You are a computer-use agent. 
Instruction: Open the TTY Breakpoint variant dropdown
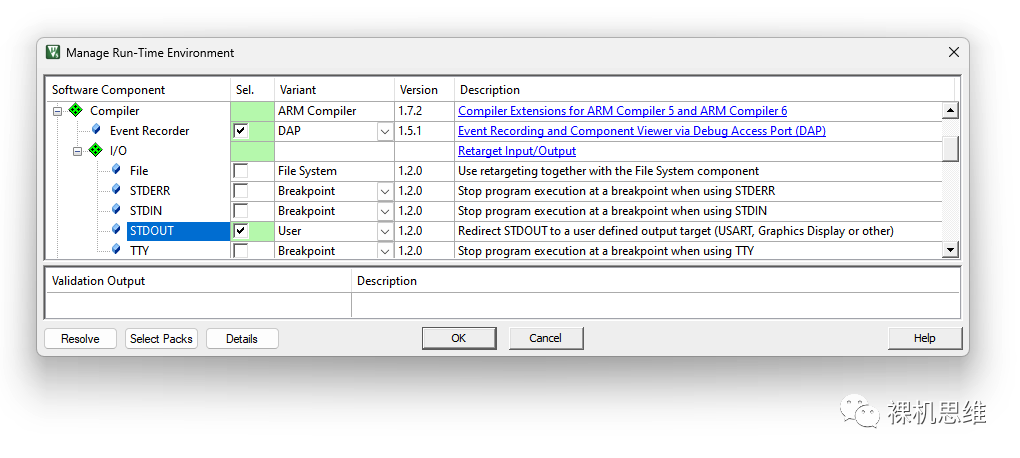(x=384, y=251)
